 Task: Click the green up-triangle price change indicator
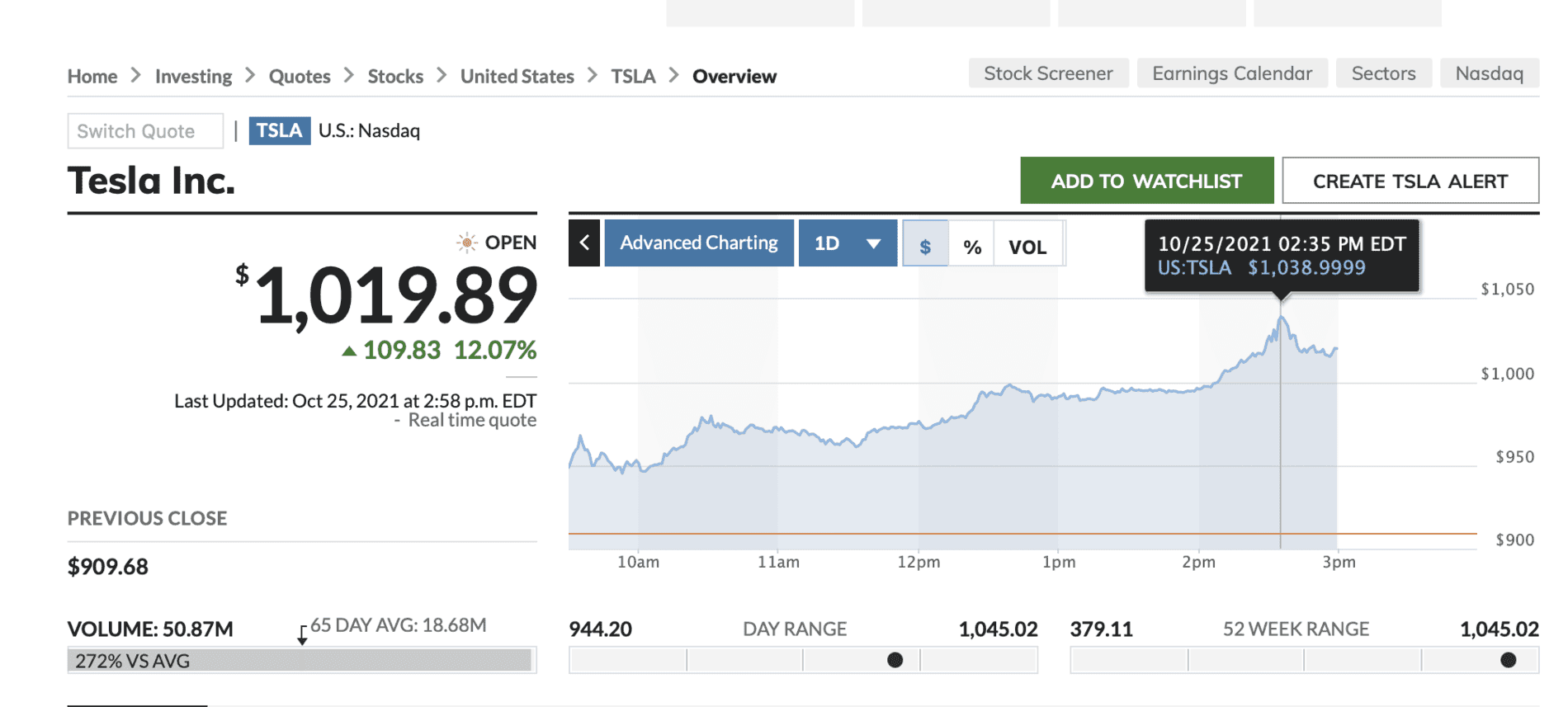pos(349,351)
